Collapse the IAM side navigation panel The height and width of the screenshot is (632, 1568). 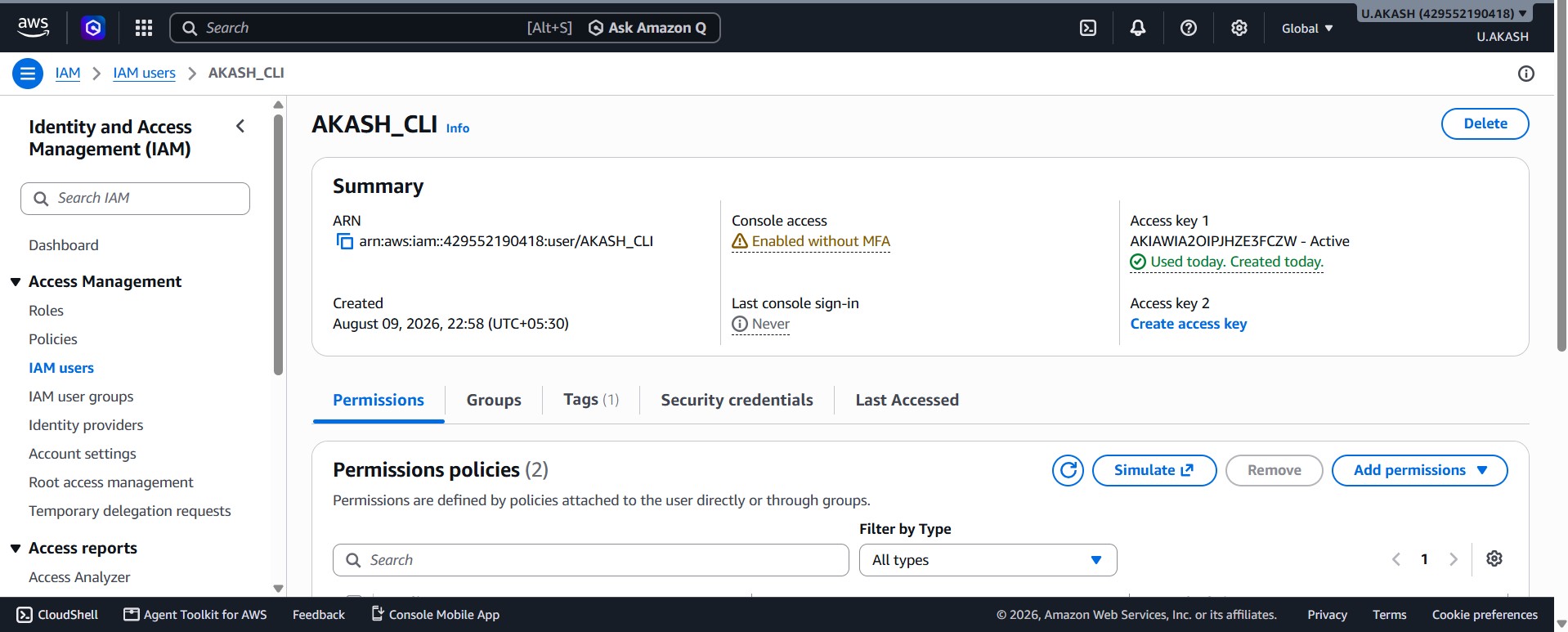(240, 126)
